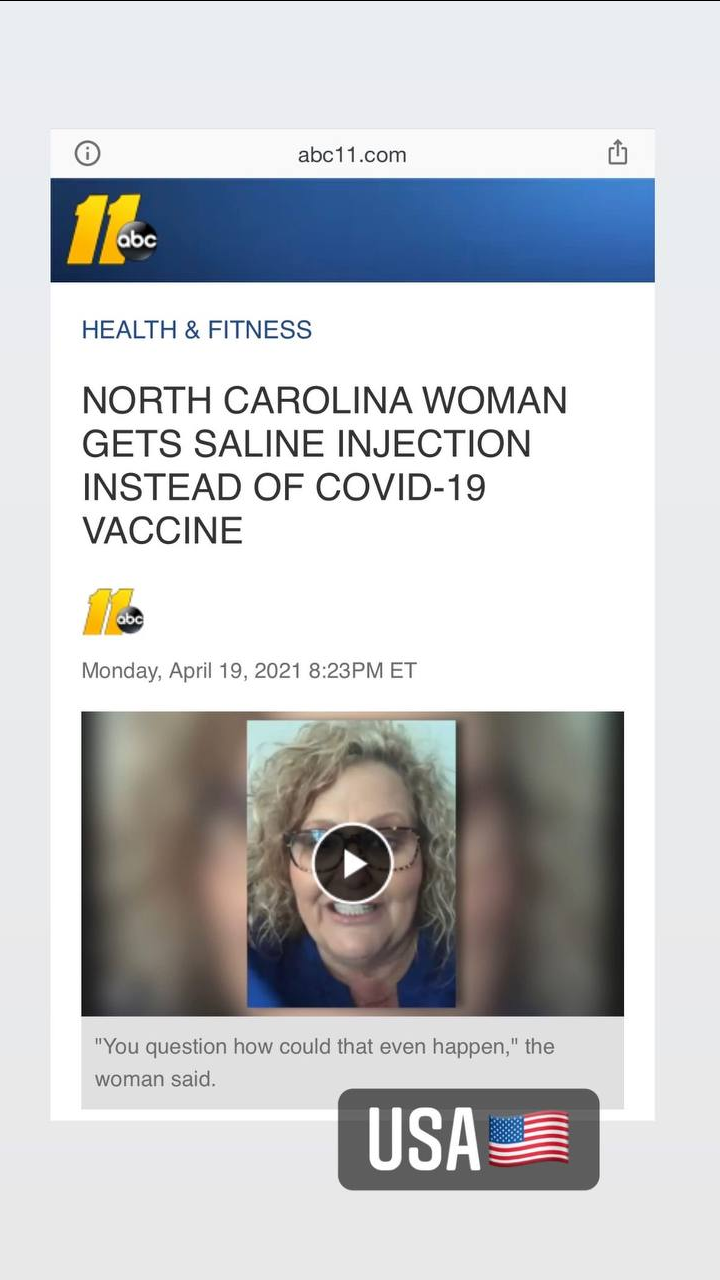Play the video of the woman
Viewport: 720px width, 1280px height.
tap(352, 863)
